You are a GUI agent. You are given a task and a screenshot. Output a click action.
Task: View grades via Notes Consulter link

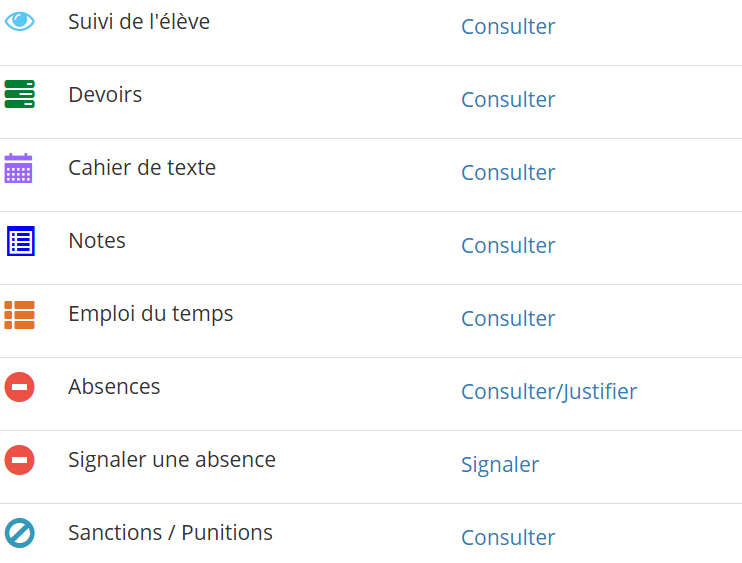[x=508, y=246]
